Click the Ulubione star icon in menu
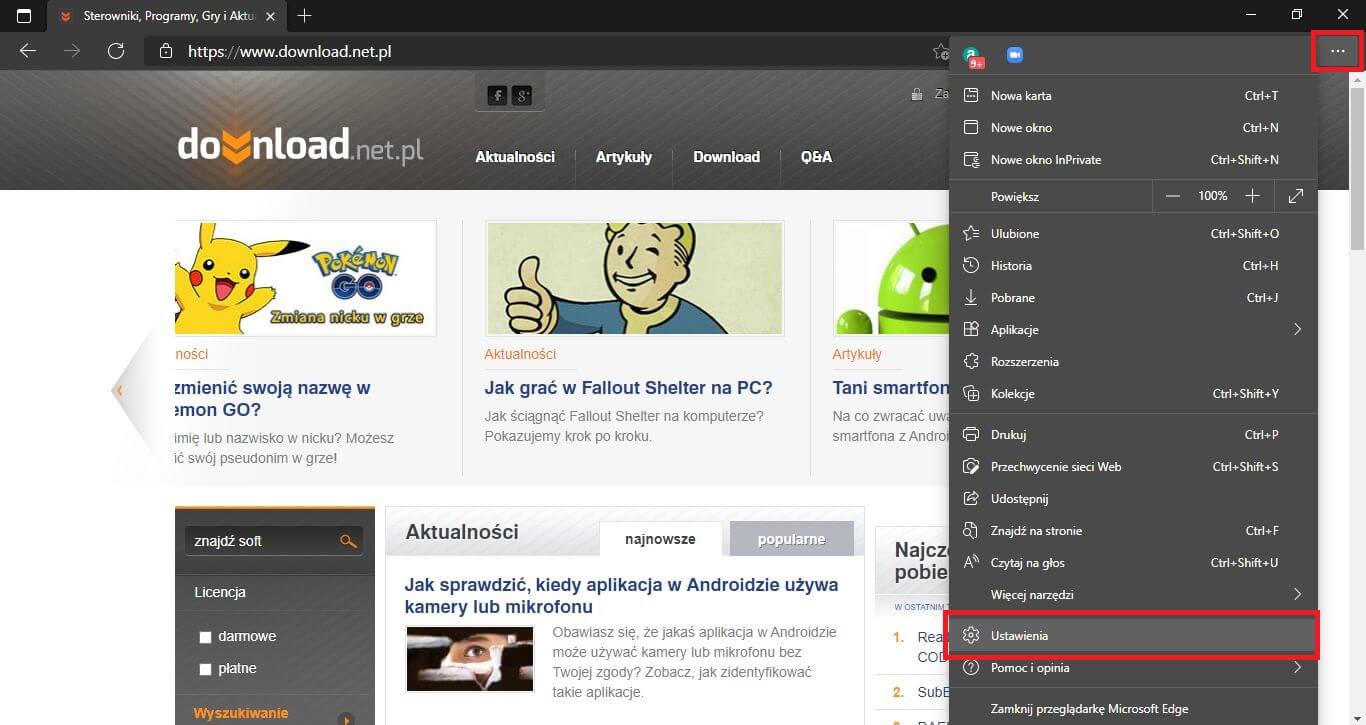 (970, 233)
